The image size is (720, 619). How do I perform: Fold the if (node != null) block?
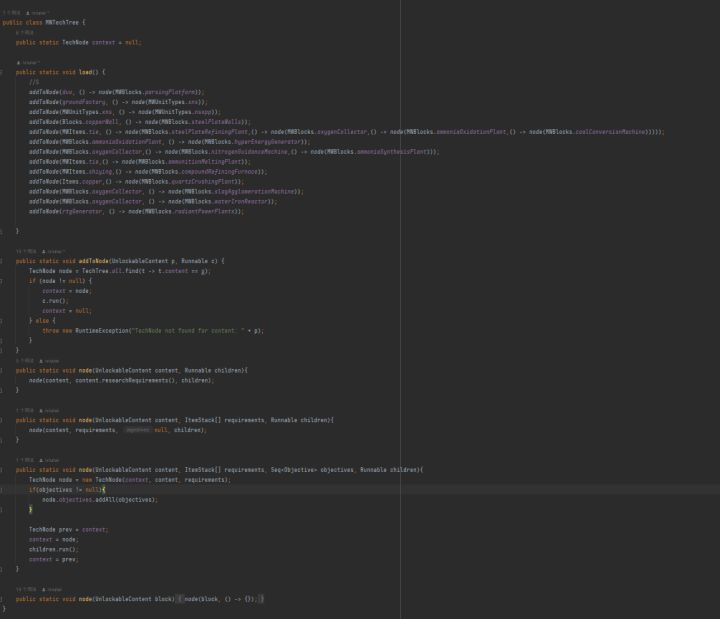click(3, 281)
